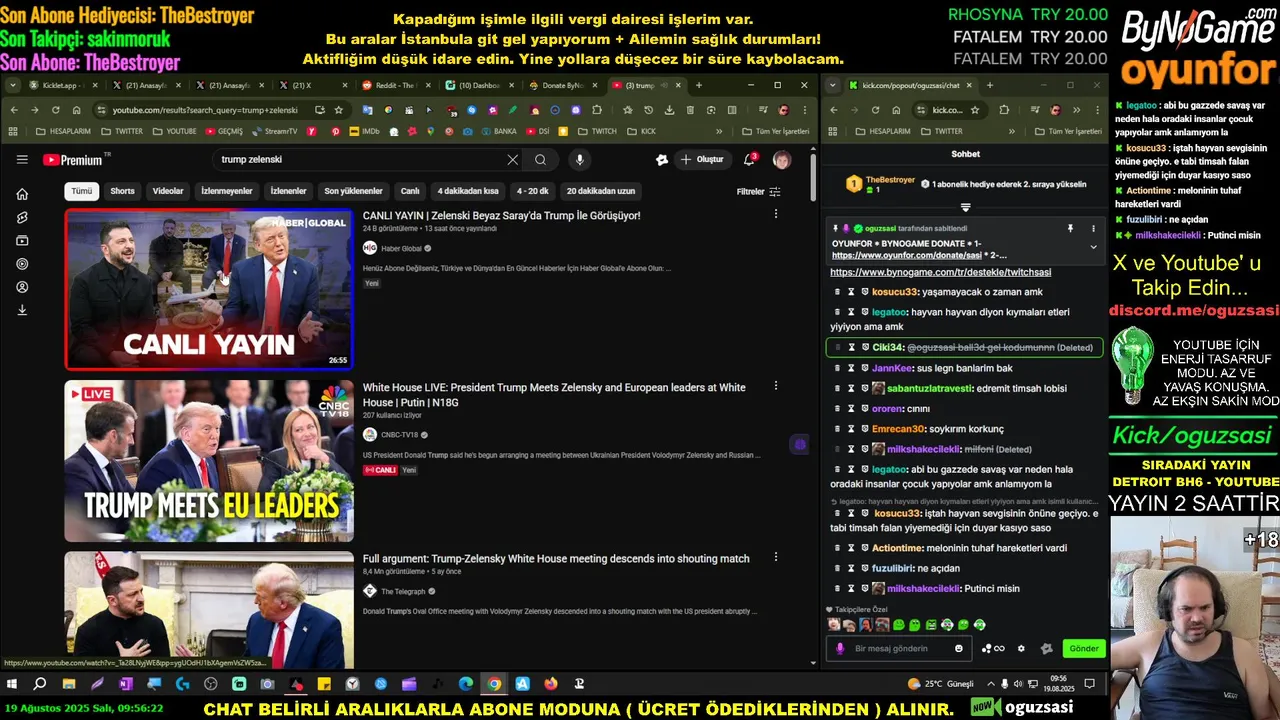The width and height of the screenshot is (1280, 720).
Task: Bookmark the YouTube page with star icon
Action: click(x=339, y=110)
